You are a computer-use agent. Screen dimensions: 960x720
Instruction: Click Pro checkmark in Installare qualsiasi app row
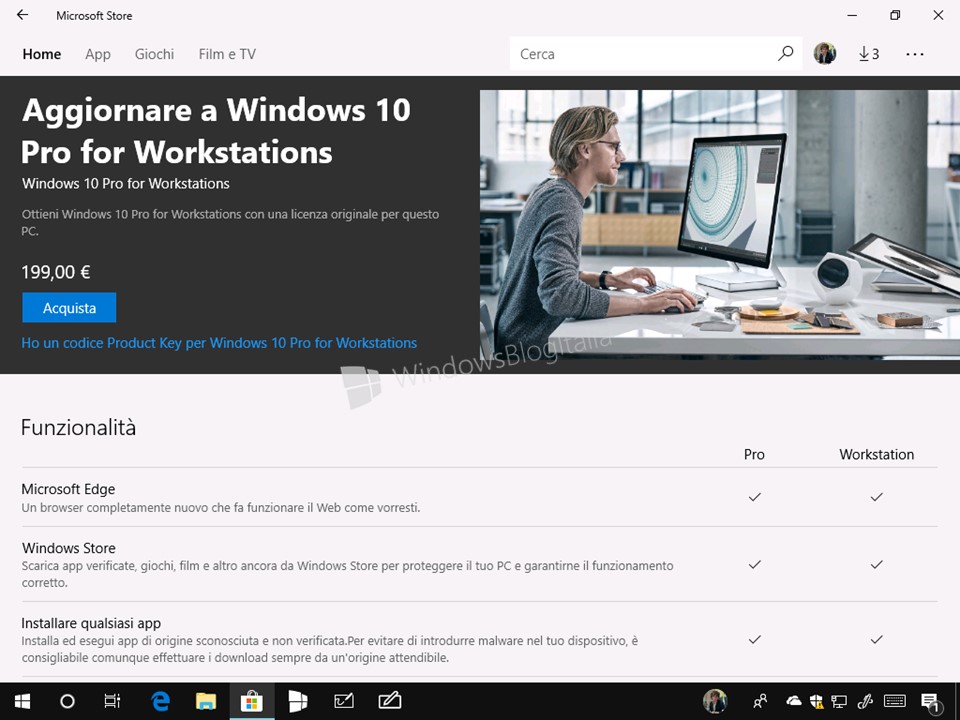(754, 639)
